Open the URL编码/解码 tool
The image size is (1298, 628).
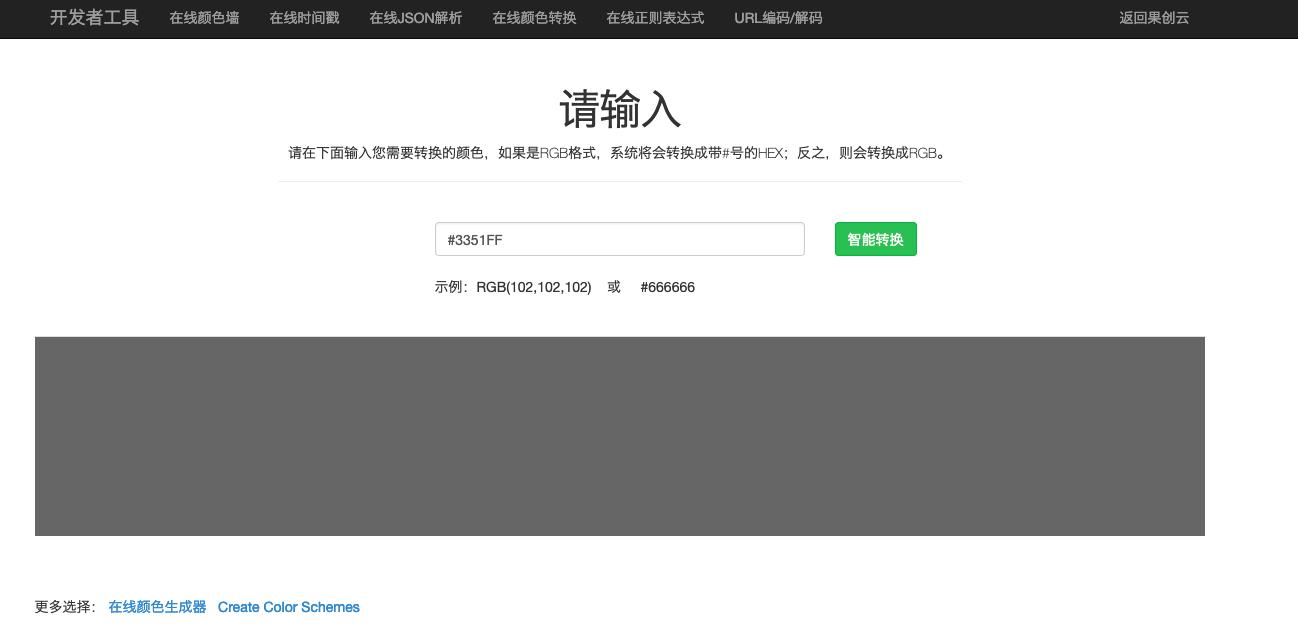click(778, 18)
